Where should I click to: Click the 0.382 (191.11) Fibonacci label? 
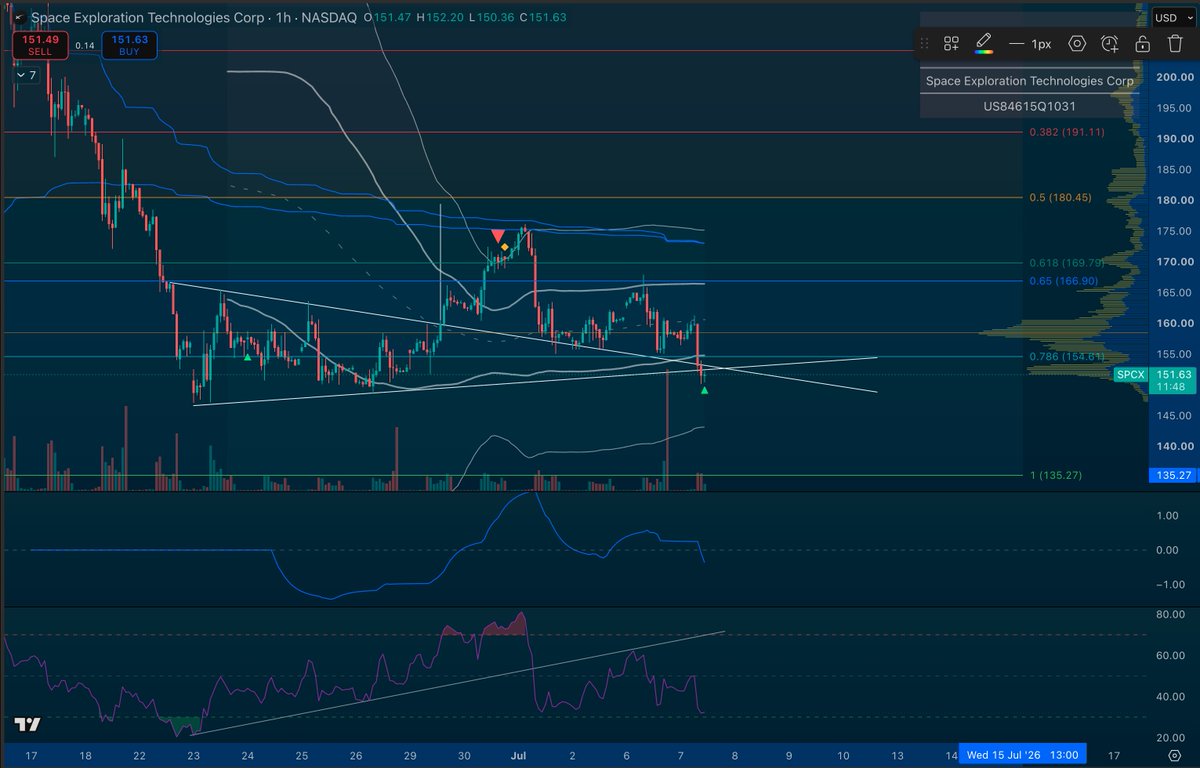[1067, 132]
